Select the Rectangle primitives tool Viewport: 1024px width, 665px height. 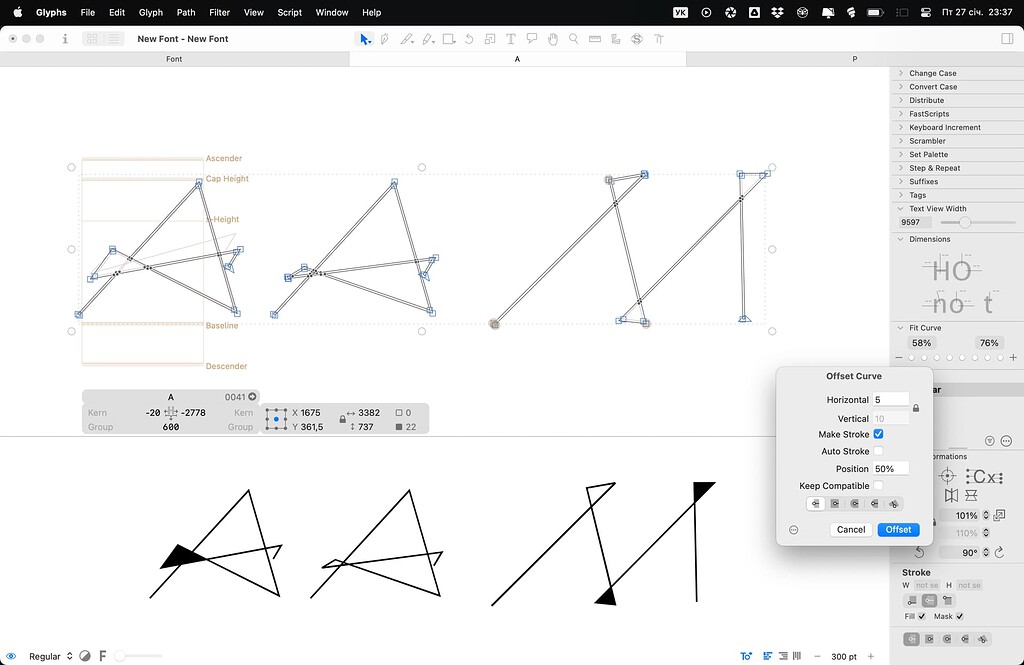pos(449,39)
